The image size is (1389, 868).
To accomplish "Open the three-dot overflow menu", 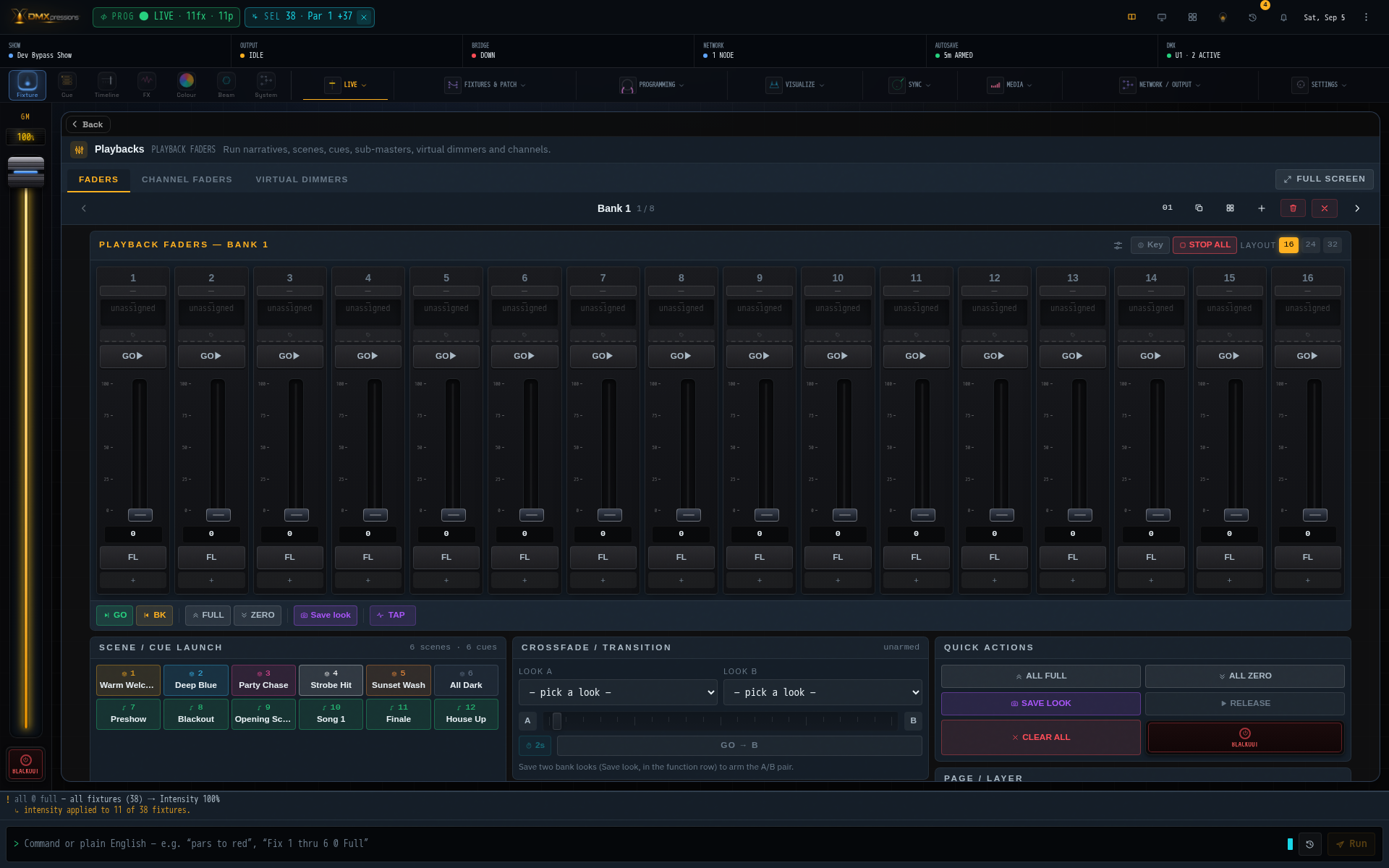I will coord(1366,17).
